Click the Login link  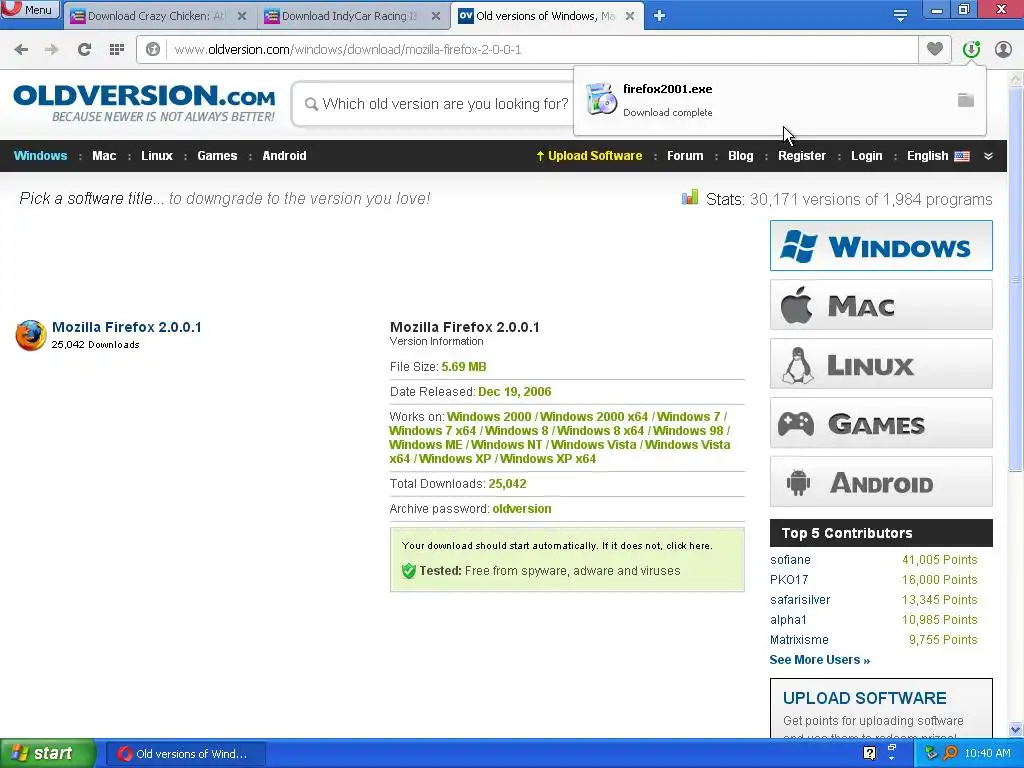click(x=867, y=156)
